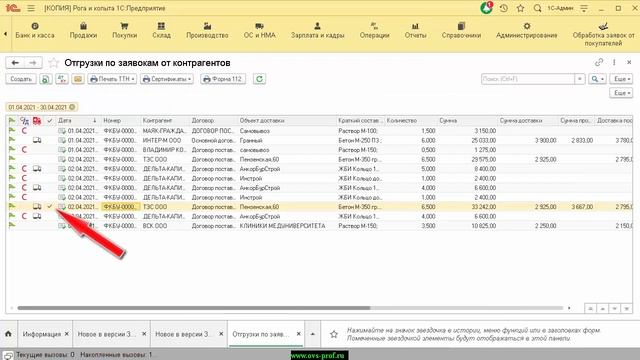Open the Печать ТТН dropdown
The height and width of the screenshot is (360, 640).
click(x=112, y=79)
